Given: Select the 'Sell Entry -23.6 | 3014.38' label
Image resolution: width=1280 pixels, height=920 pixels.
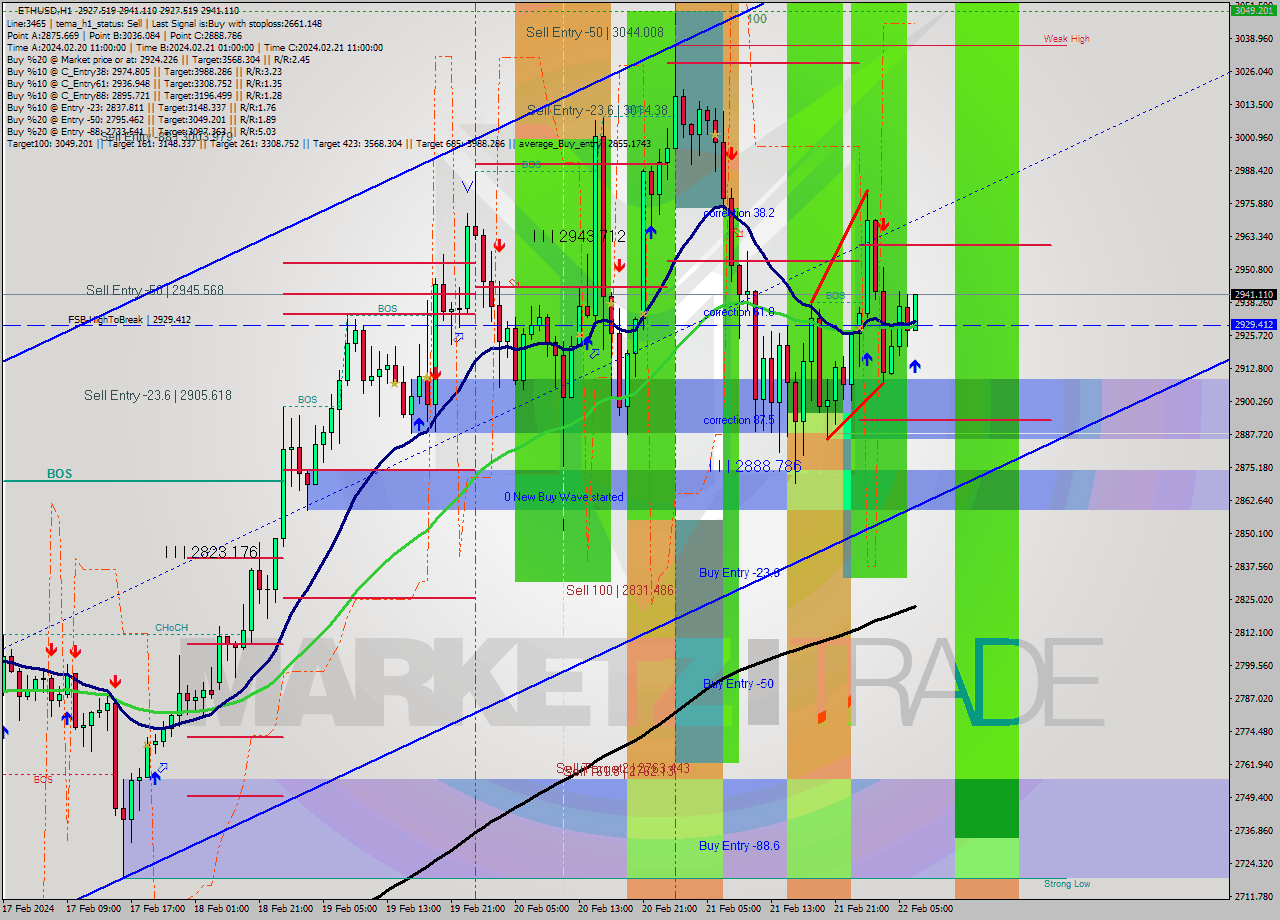Looking at the screenshot, I should coord(597,111).
